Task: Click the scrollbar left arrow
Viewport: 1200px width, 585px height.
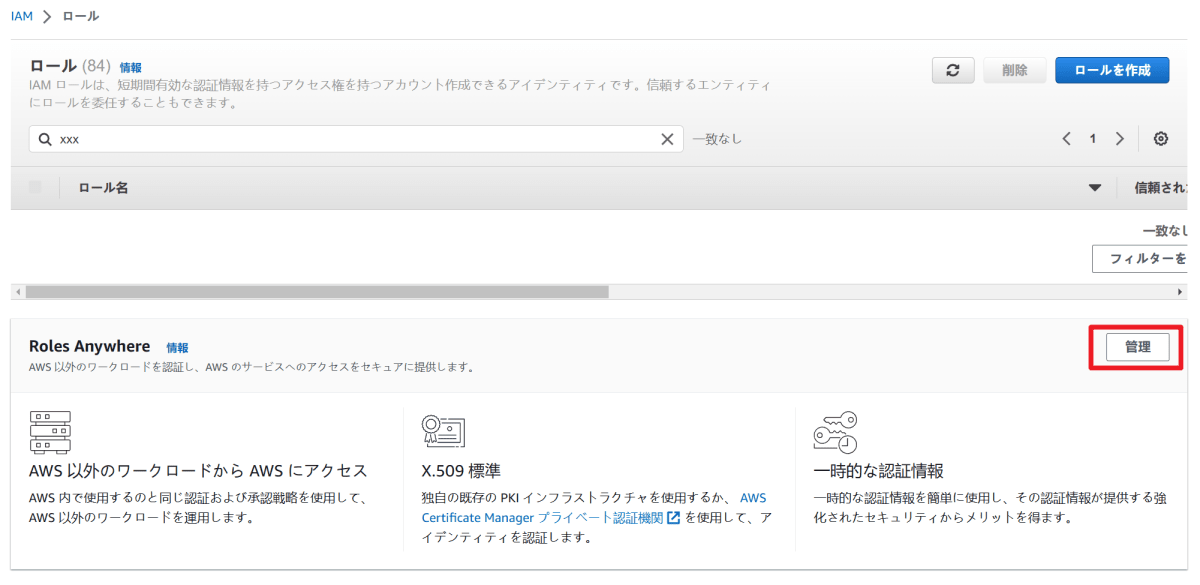Action: (x=16, y=291)
